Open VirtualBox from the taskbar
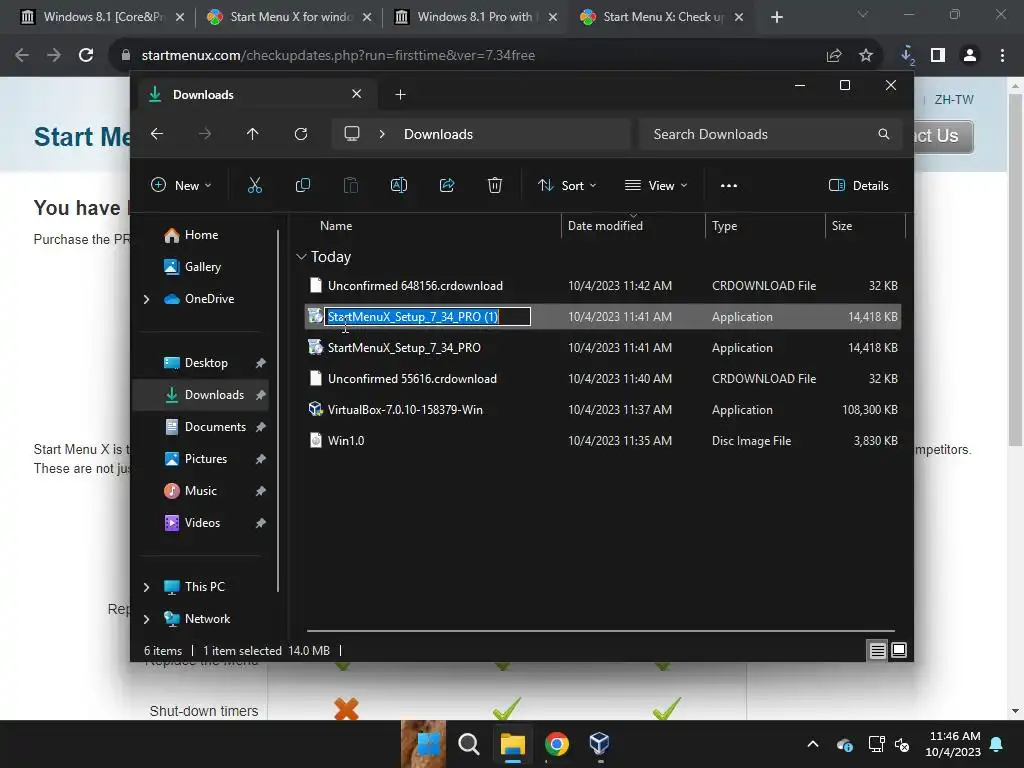This screenshot has width=1024, height=768. point(599,743)
